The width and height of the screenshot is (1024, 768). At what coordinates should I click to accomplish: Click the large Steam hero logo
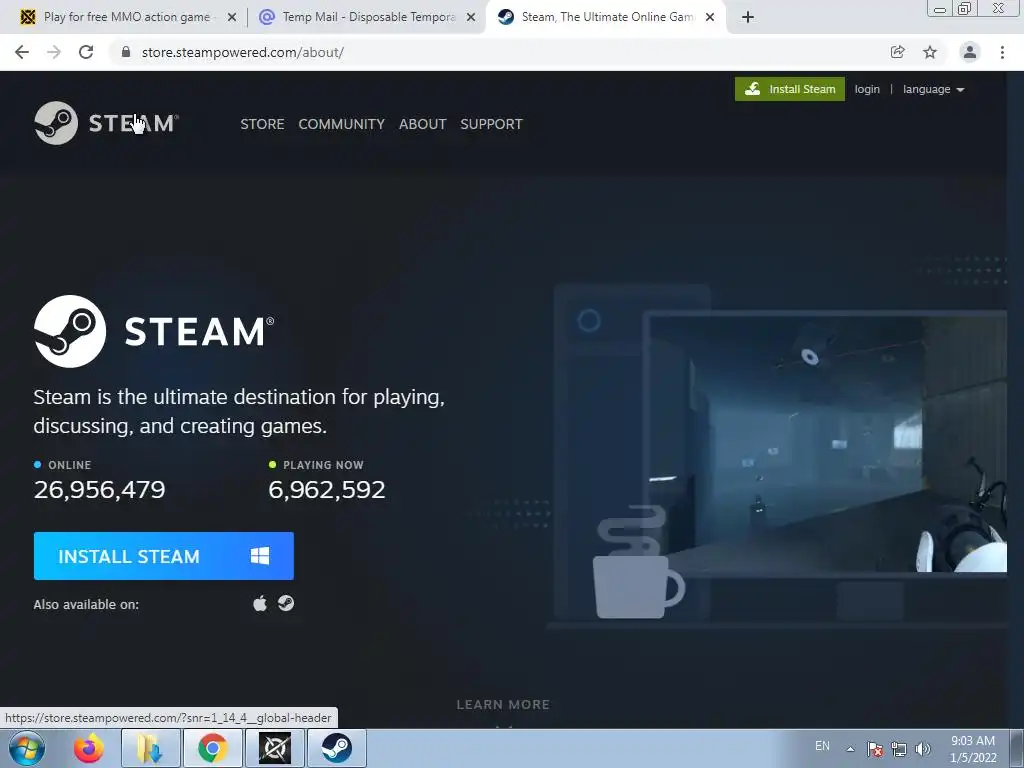click(x=154, y=331)
